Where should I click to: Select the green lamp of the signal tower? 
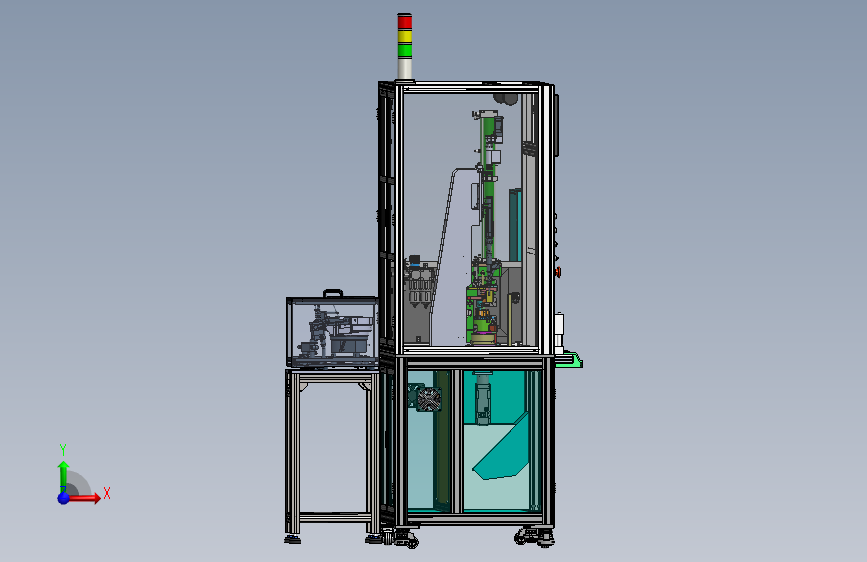[405, 50]
